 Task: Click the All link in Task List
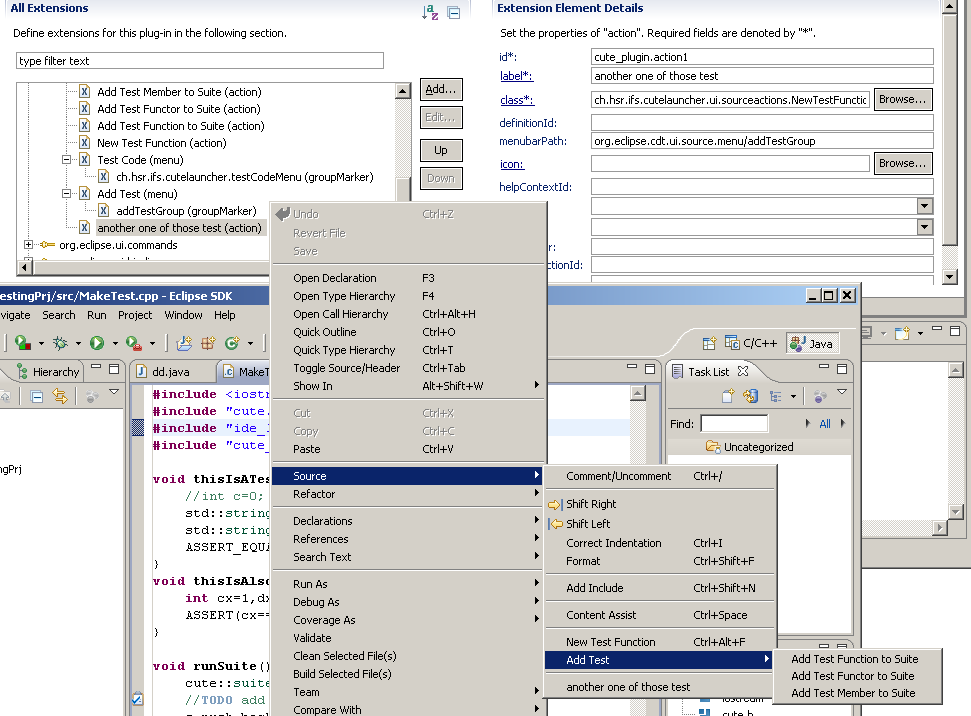pos(825,424)
